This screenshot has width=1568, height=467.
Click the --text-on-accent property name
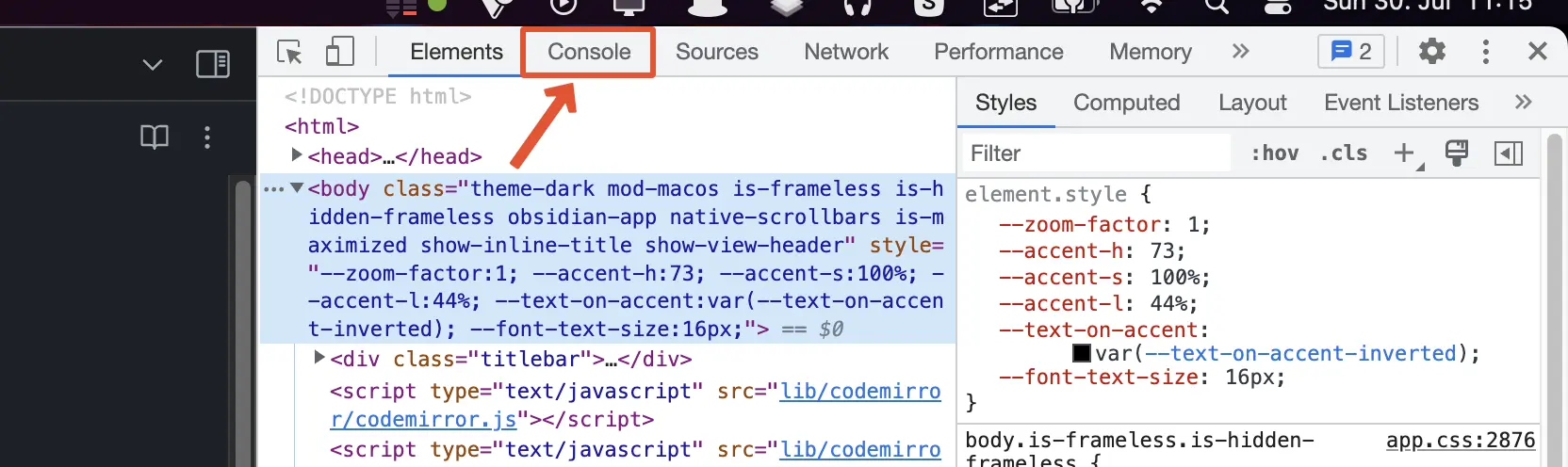click(1098, 330)
